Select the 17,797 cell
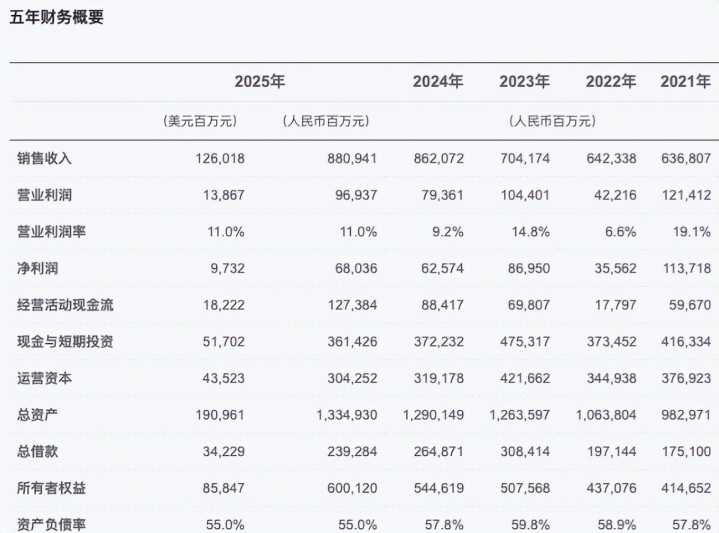This screenshot has width=719, height=533. pos(615,305)
